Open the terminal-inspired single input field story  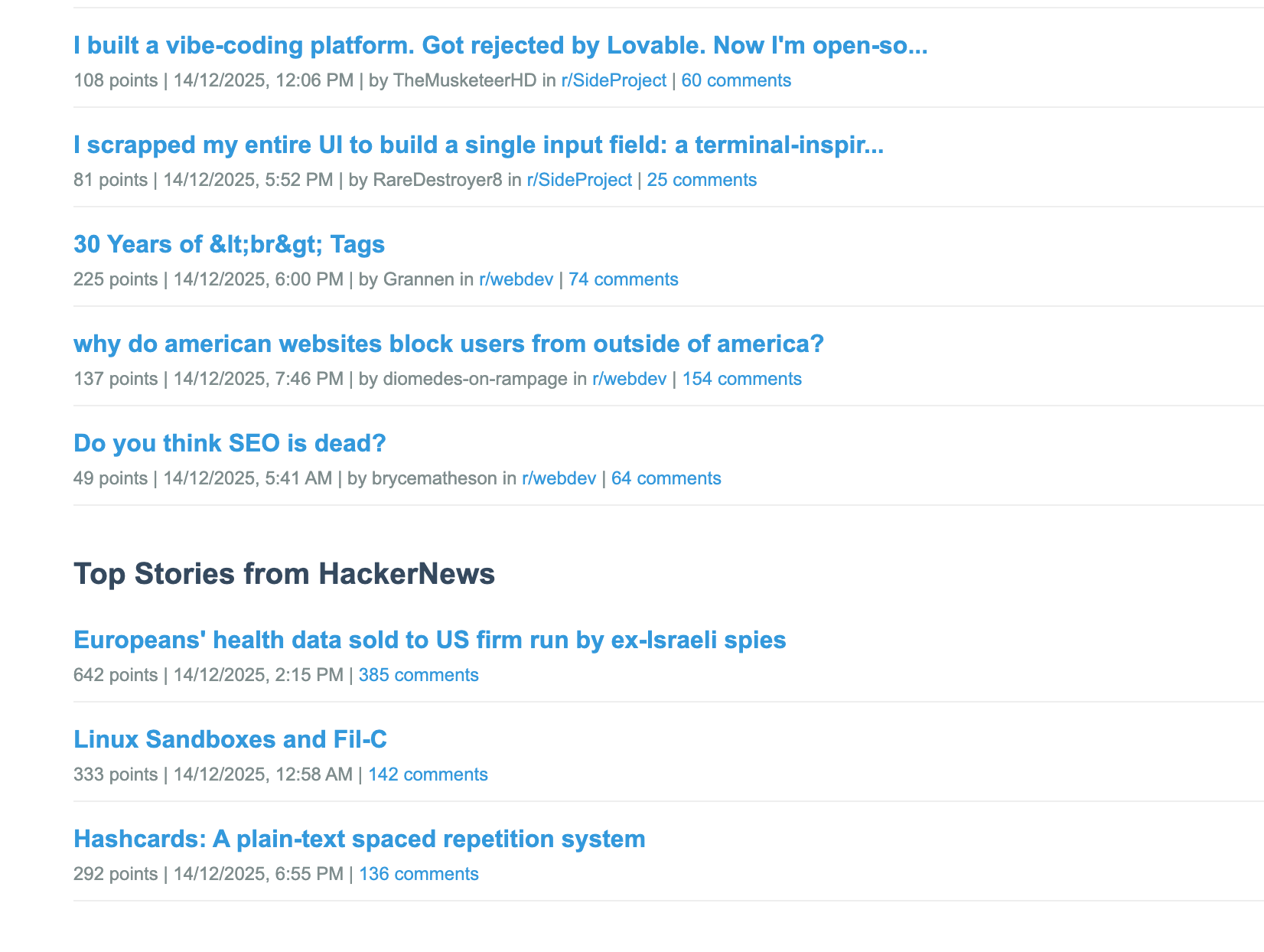pos(478,145)
